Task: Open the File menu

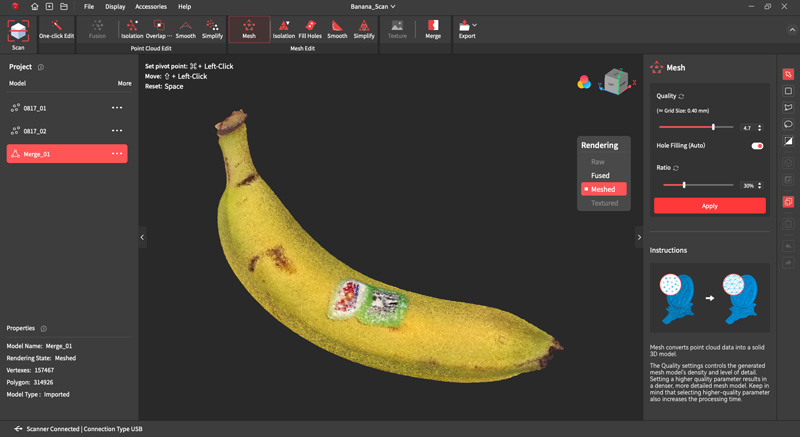Action: point(89,7)
